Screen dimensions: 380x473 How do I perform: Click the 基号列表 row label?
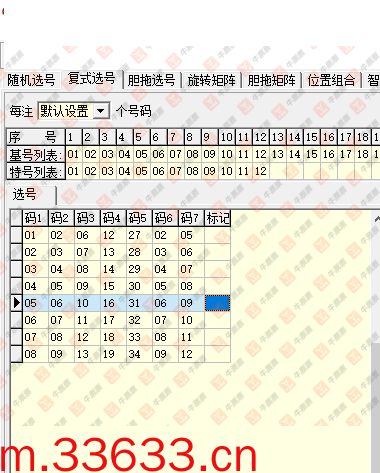36,154
